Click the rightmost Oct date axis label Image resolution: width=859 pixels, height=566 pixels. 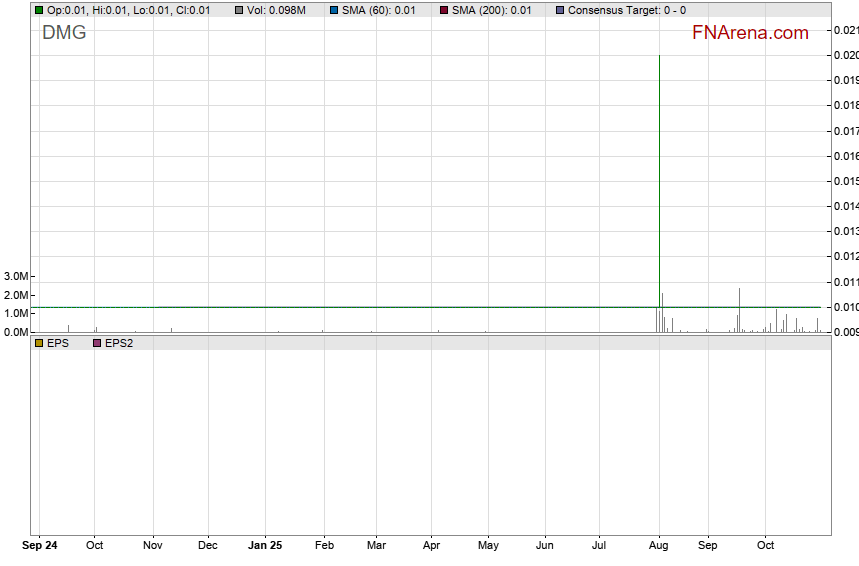[x=765, y=546]
